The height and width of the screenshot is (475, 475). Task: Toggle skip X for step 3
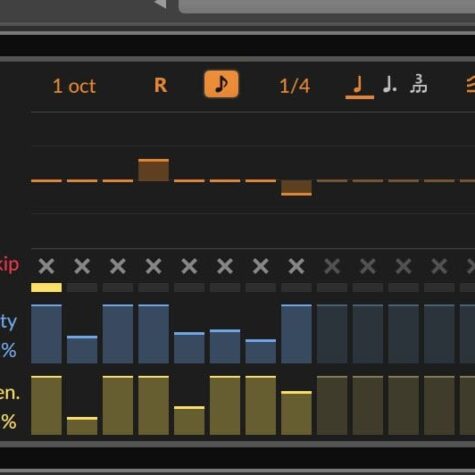[118, 266]
